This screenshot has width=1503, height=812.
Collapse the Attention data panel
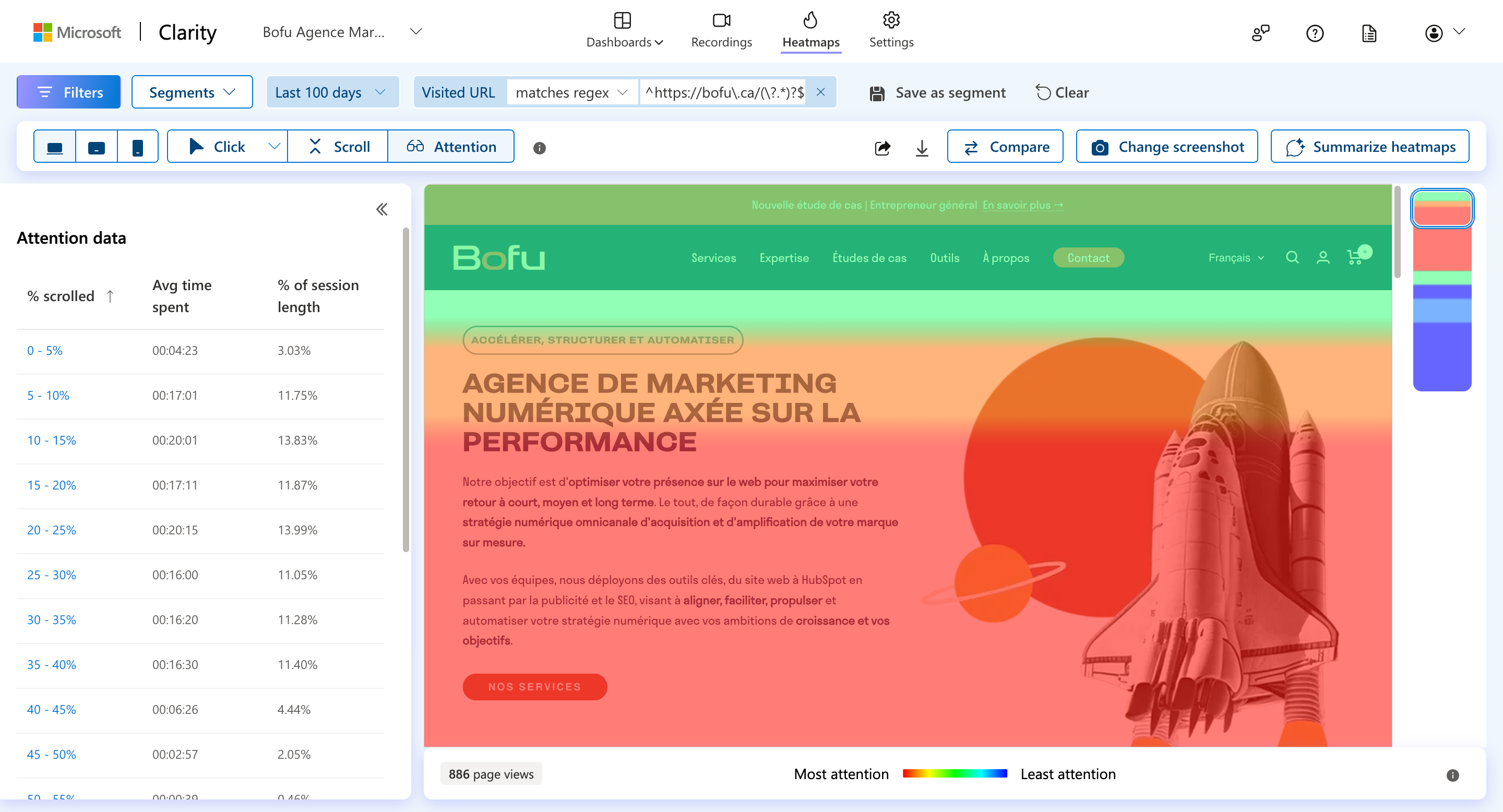click(381, 209)
